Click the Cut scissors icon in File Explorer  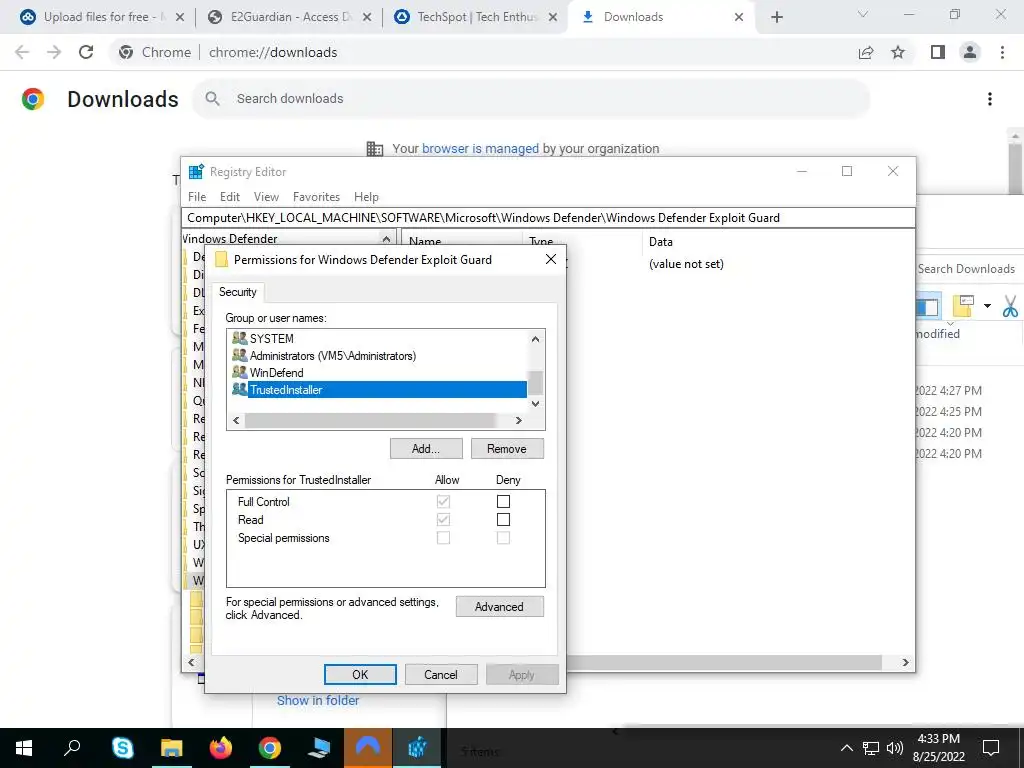pyautogui.click(x=1010, y=306)
